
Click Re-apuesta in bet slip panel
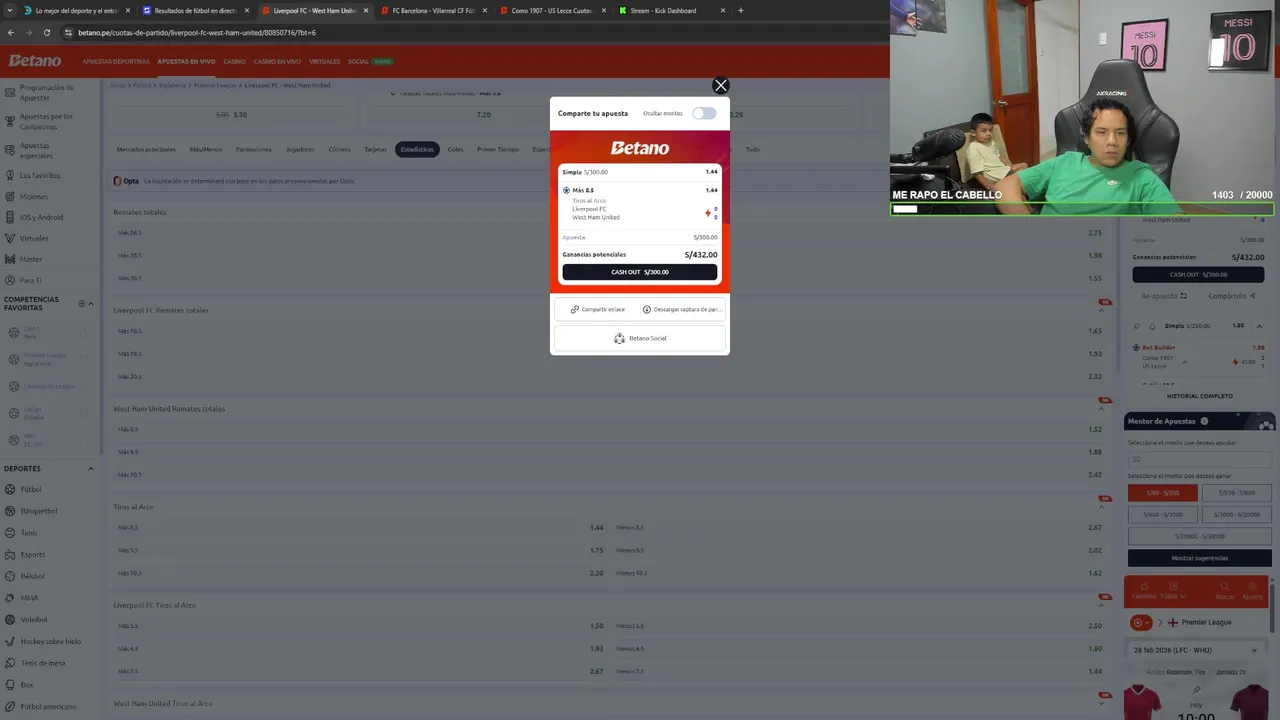pyautogui.click(x=1164, y=296)
